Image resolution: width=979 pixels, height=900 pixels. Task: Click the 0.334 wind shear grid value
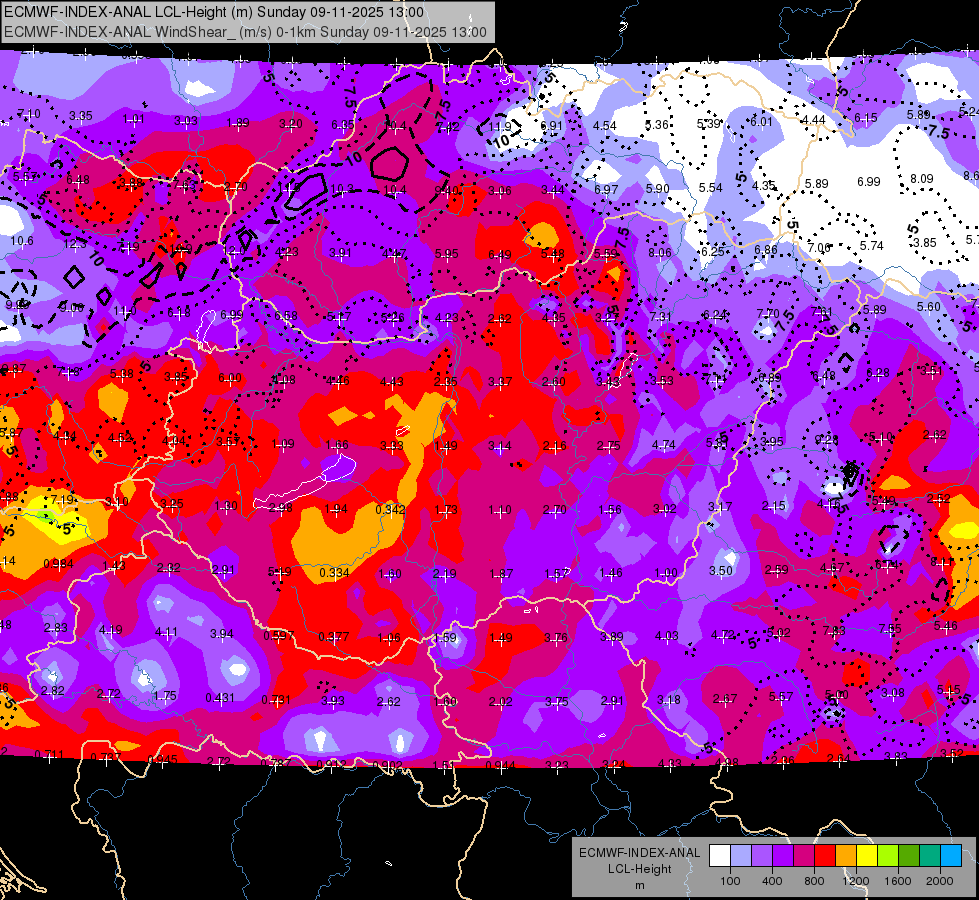(335, 573)
